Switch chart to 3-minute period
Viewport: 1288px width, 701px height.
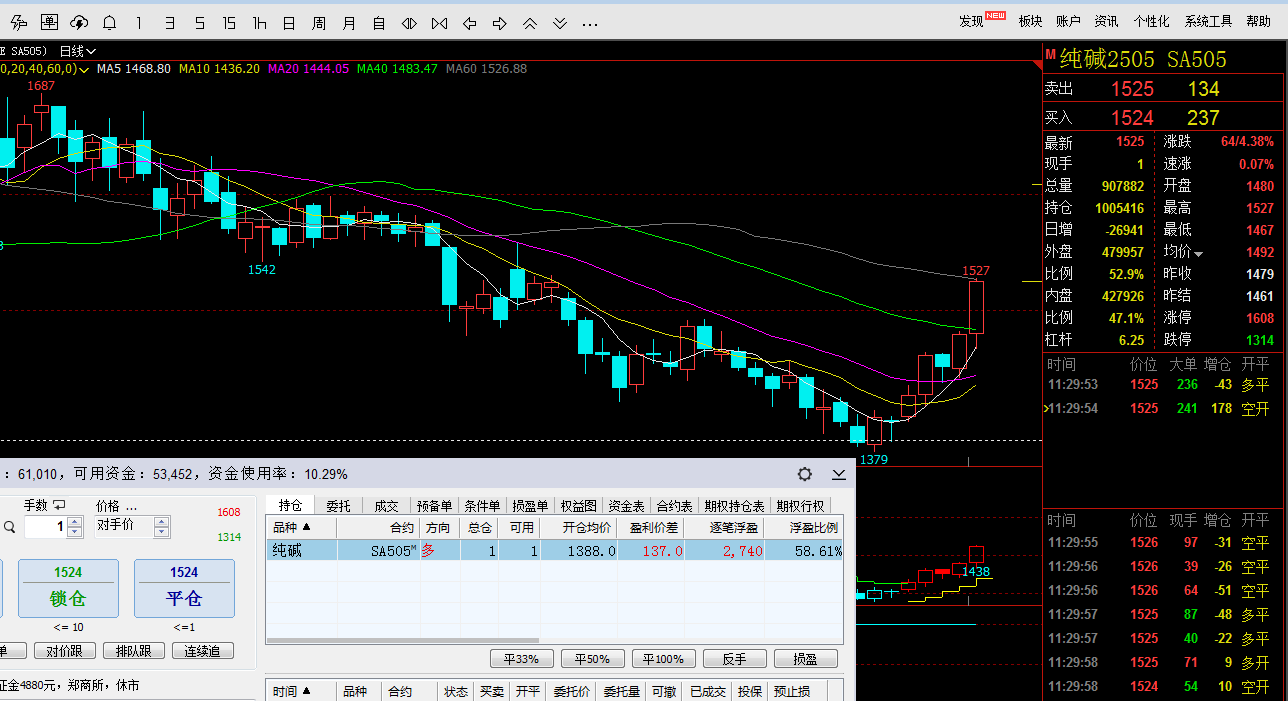click(x=169, y=22)
